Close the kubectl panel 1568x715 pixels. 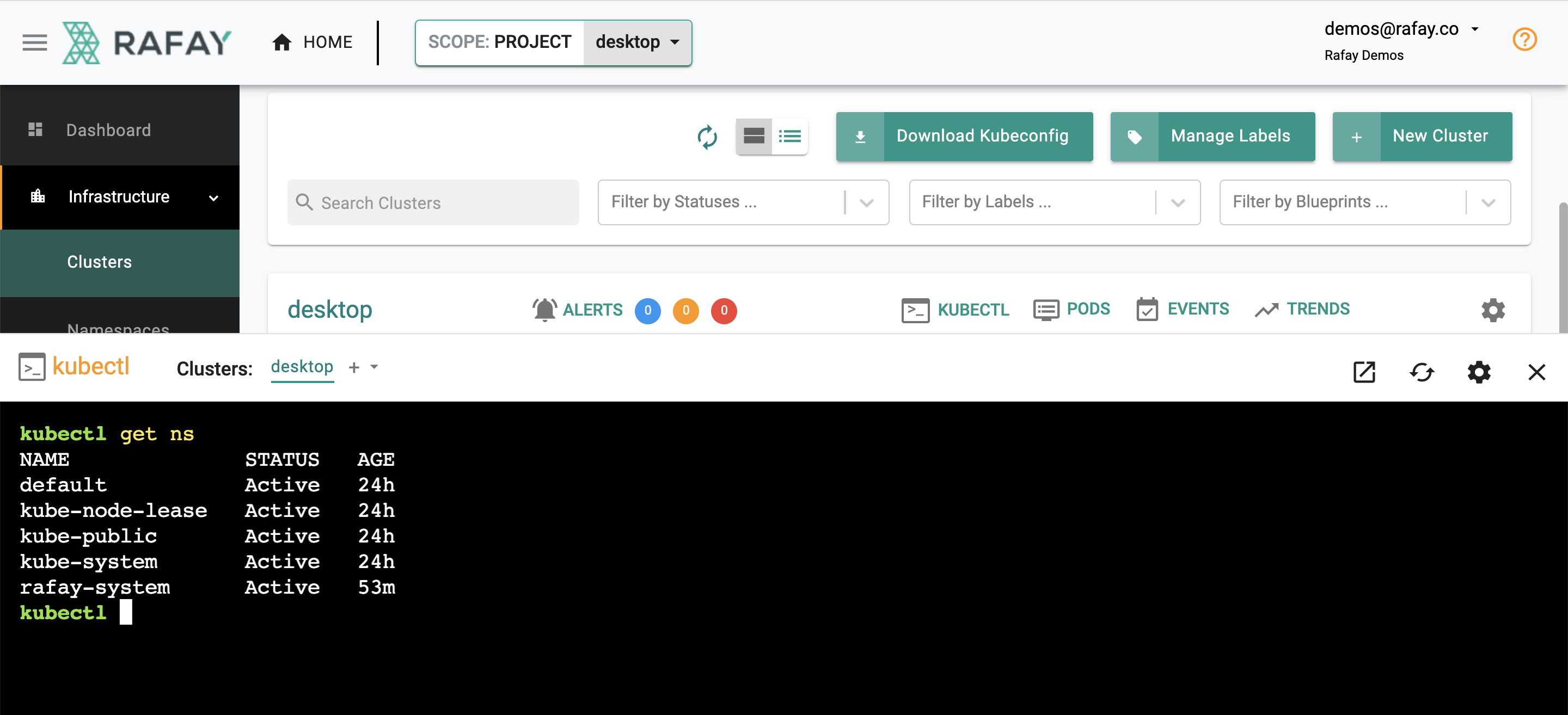coord(1536,372)
